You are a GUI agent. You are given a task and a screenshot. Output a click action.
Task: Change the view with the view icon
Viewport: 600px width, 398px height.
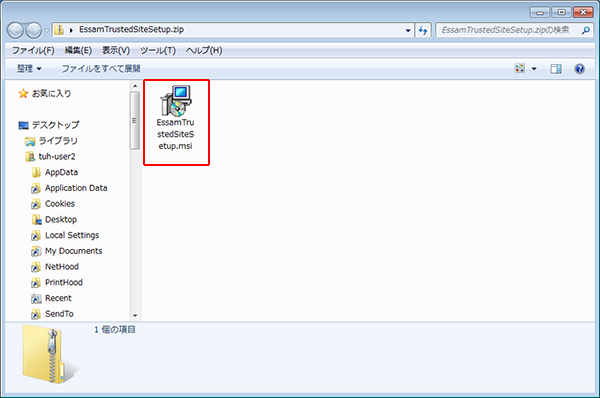[520, 69]
